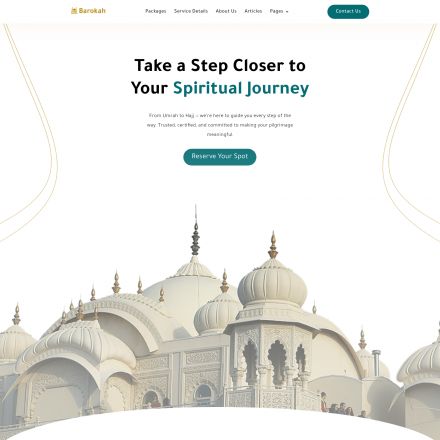440x440 pixels.
Task: Open About Us from navigation
Action: [x=226, y=11]
